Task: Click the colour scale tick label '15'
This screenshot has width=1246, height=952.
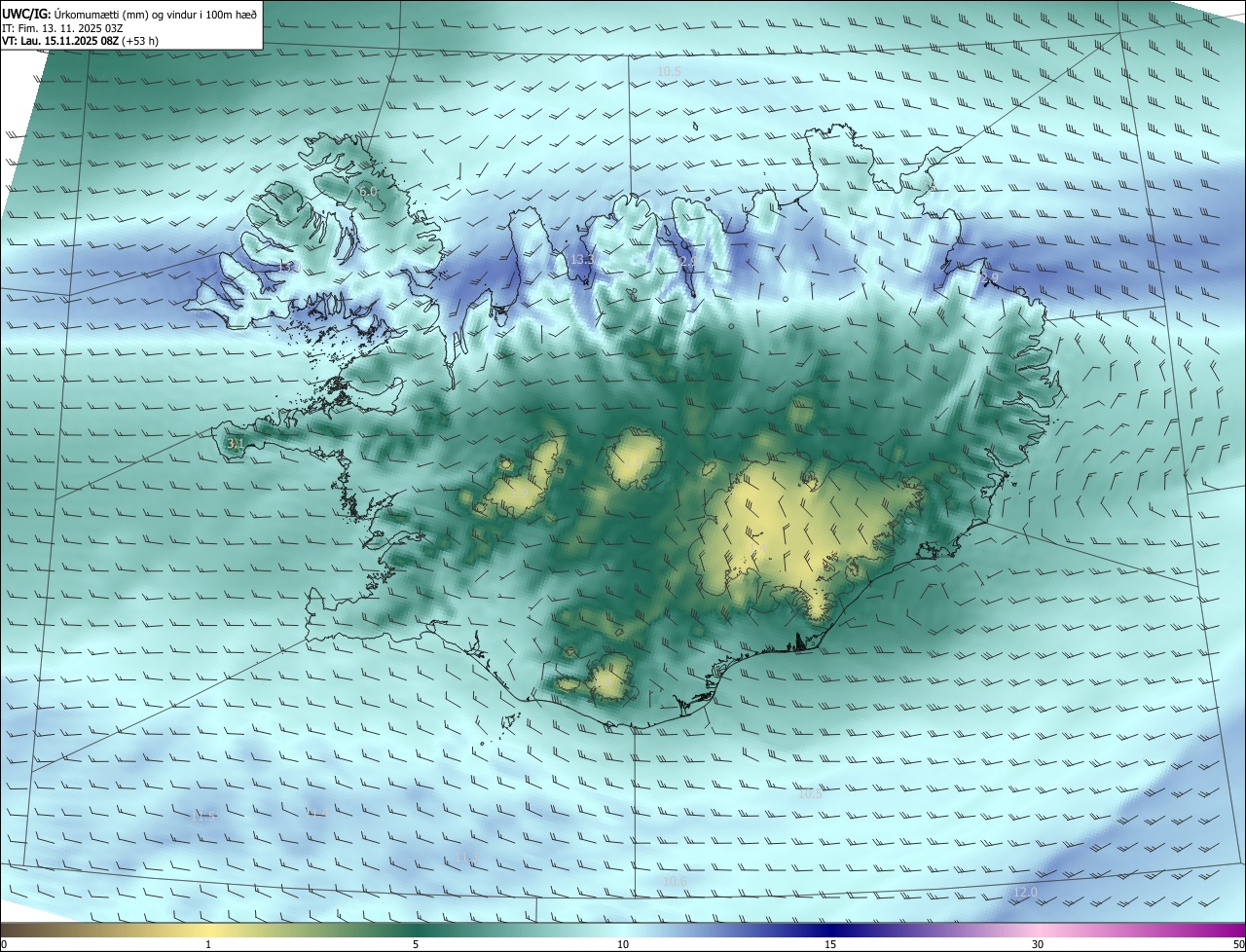Action: click(830, 944)
